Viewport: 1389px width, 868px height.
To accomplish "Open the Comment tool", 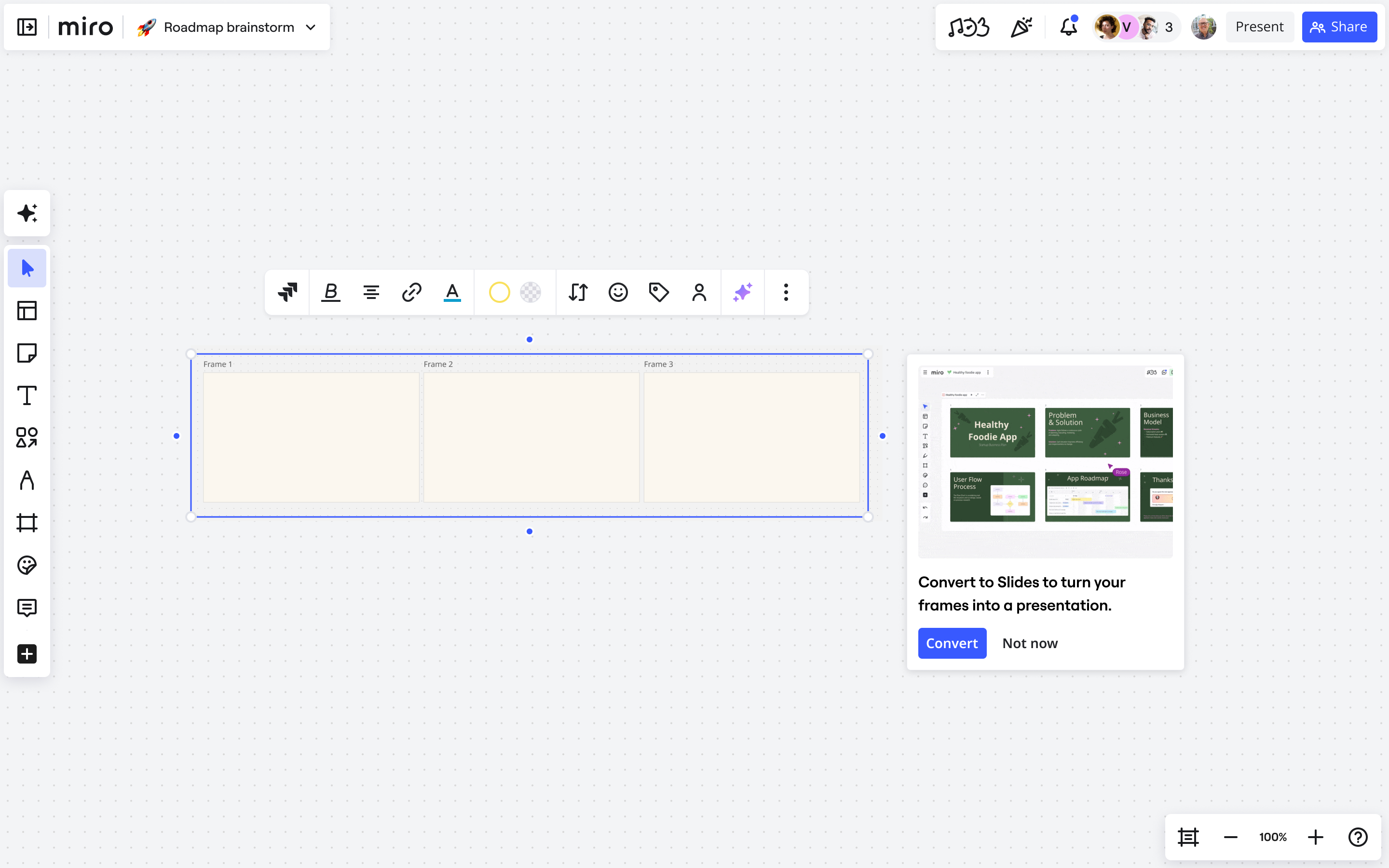I will click(27, 608).
